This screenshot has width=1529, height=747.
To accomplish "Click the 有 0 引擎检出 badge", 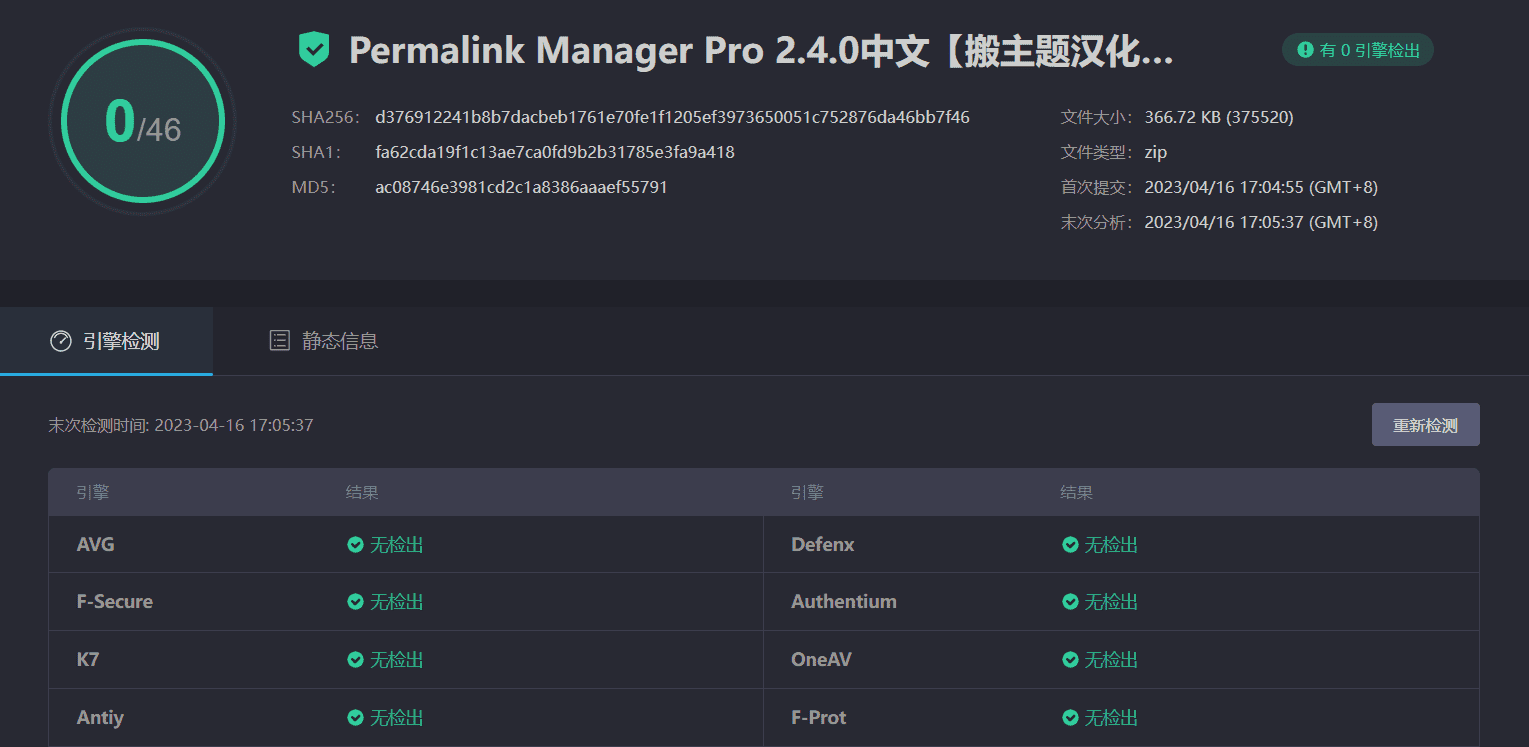I will click(1358, 50).
